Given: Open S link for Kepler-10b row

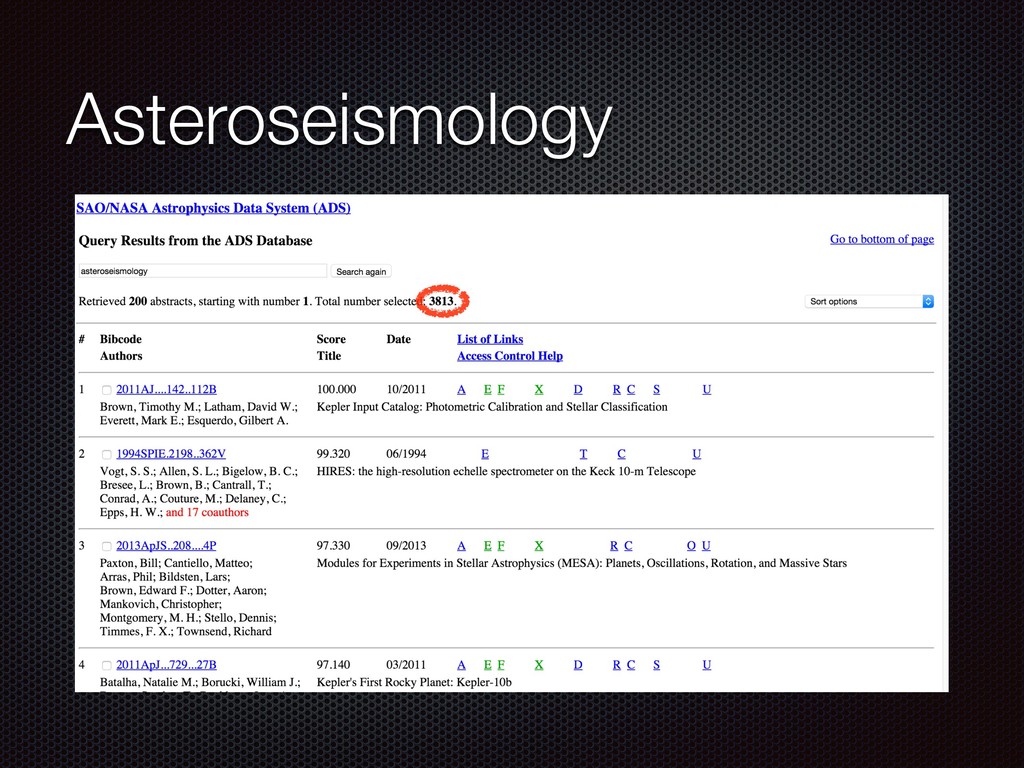Looking at the screenshot, I should (x=656, y=665).
